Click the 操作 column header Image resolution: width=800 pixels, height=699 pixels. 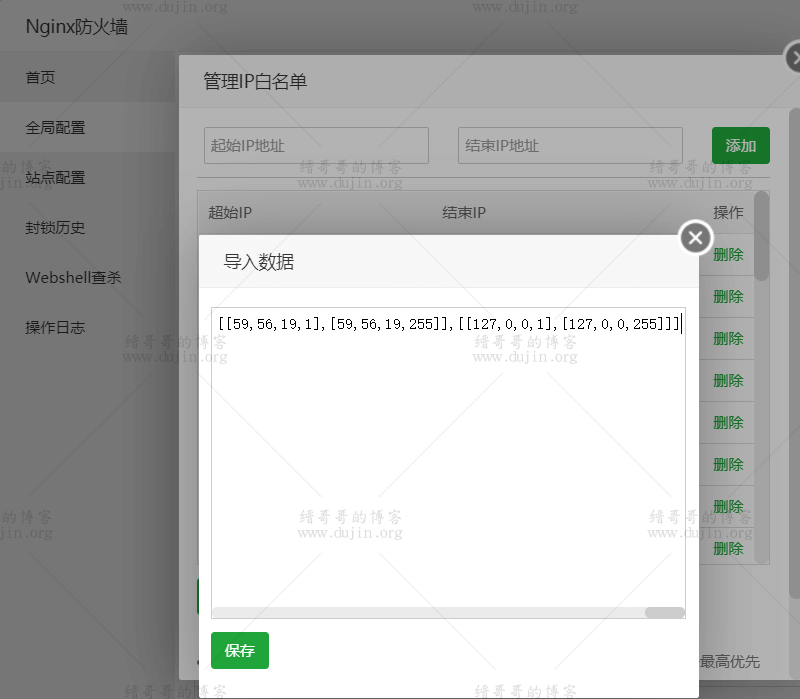728,212
